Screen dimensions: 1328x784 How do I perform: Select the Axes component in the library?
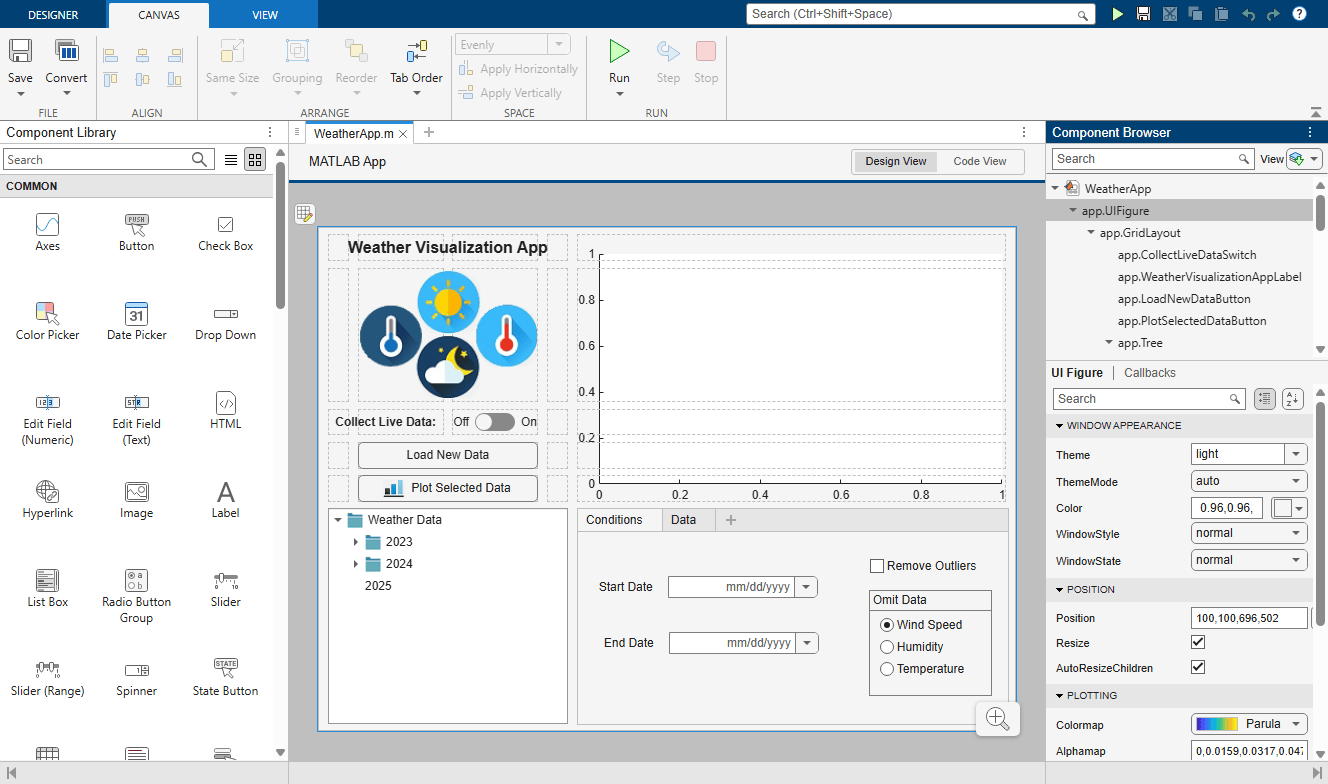click(47, 232)
